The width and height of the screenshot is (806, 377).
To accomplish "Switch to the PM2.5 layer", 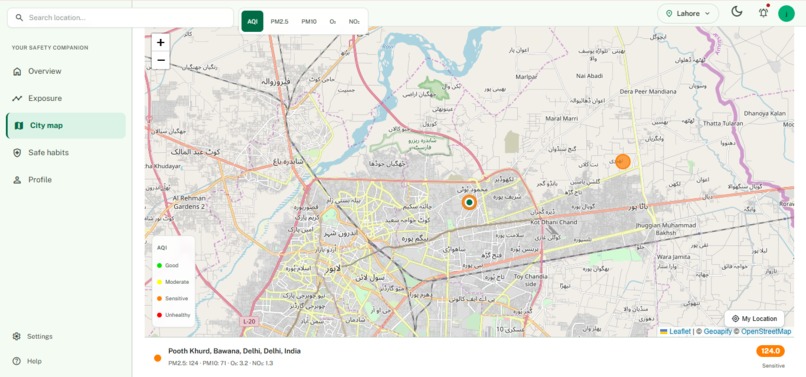I will [280, 22].
